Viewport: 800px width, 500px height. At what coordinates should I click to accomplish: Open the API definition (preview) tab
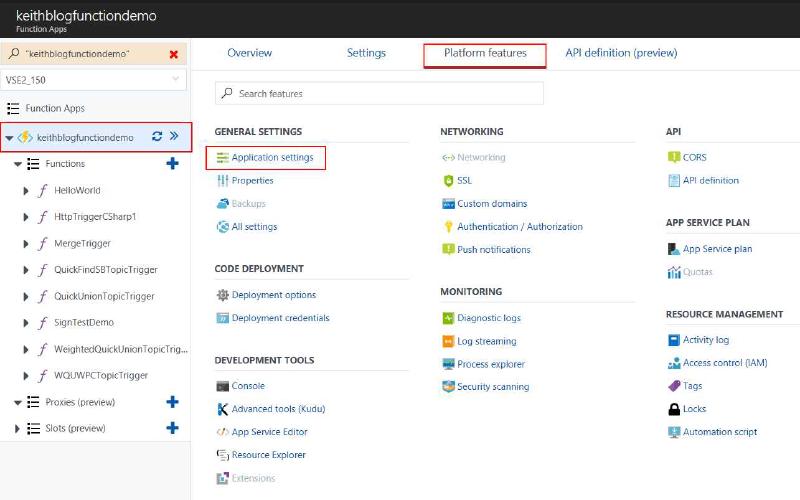[x=621, y=53]
